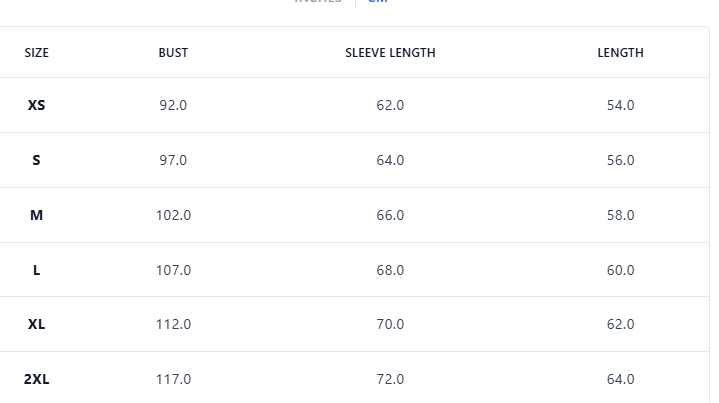
Task: Click the LENGTH column header
Action: point(620,53)
